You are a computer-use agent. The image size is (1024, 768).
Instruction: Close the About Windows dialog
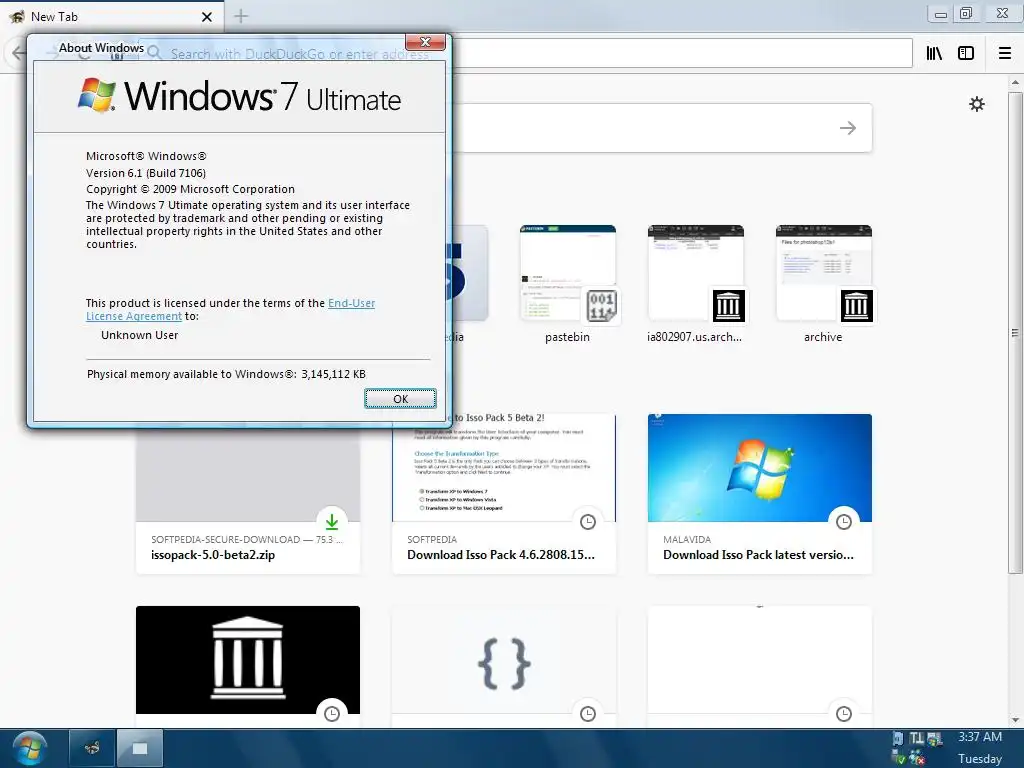[x=425, y=42]
